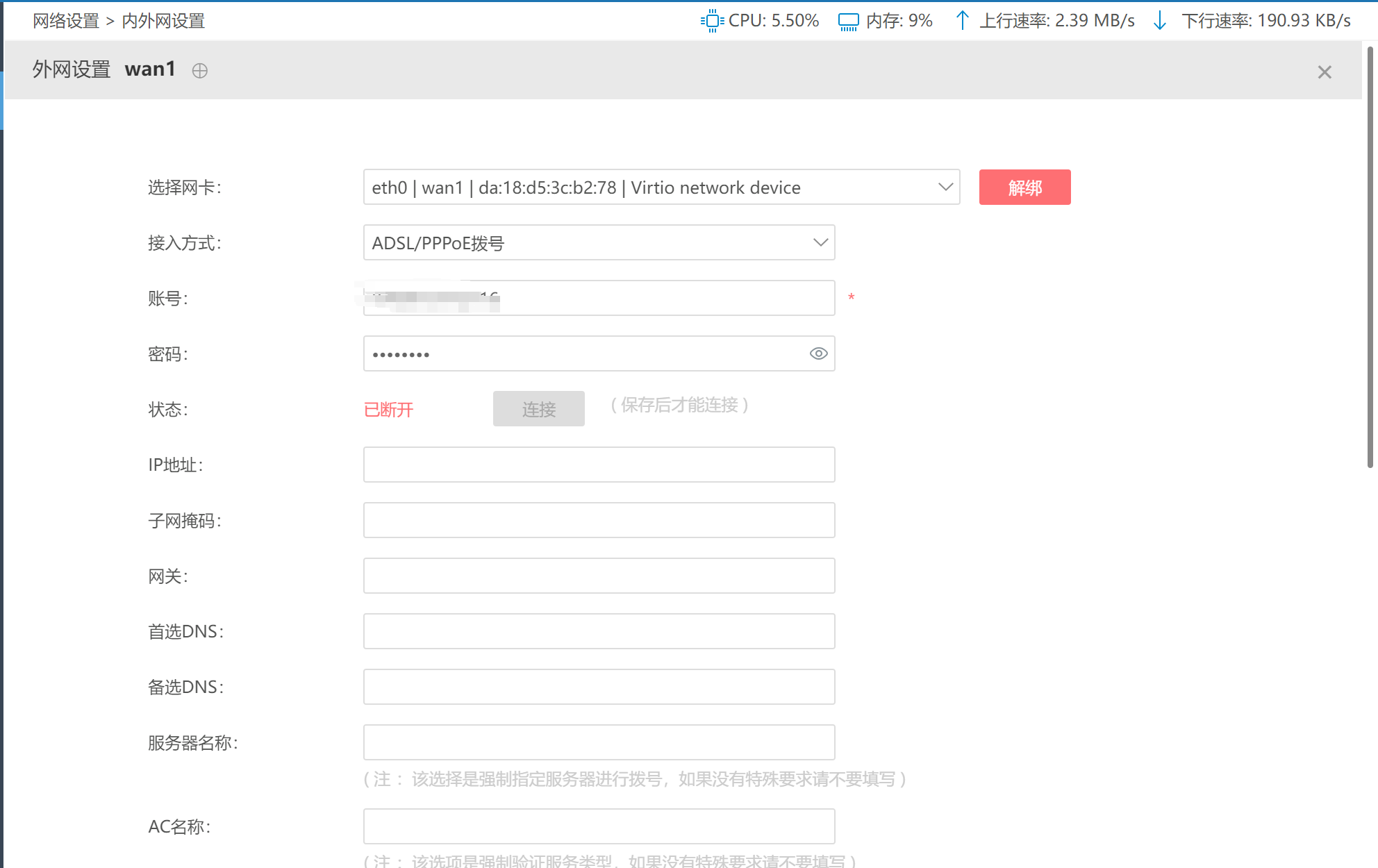Viewport: 1378px width, 868px height.
Task: Expand the ADSL/PPPoE access method dropdown
Action: (598, 243)
